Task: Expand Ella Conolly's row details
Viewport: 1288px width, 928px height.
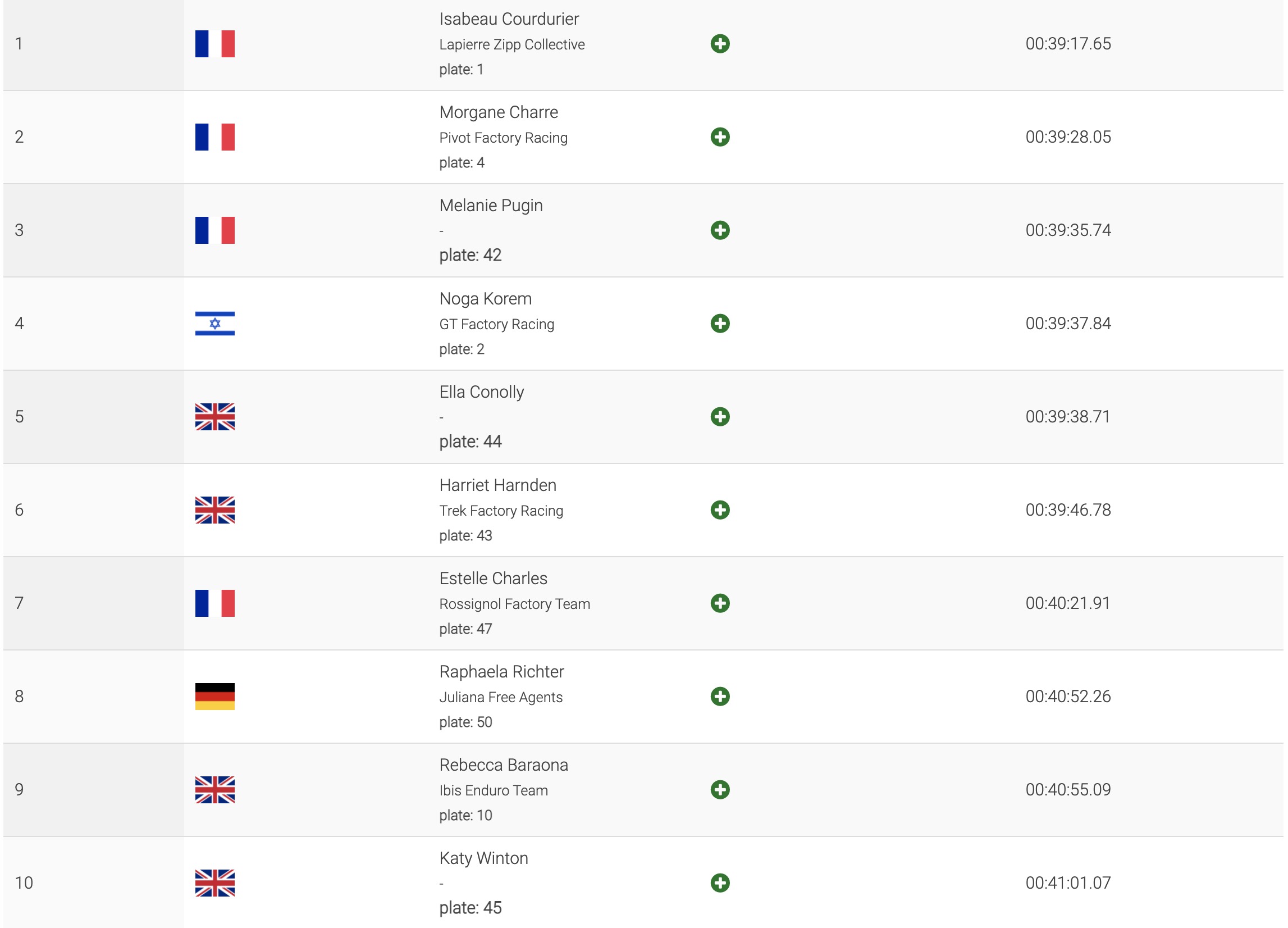Action: [x=720, y=417]
